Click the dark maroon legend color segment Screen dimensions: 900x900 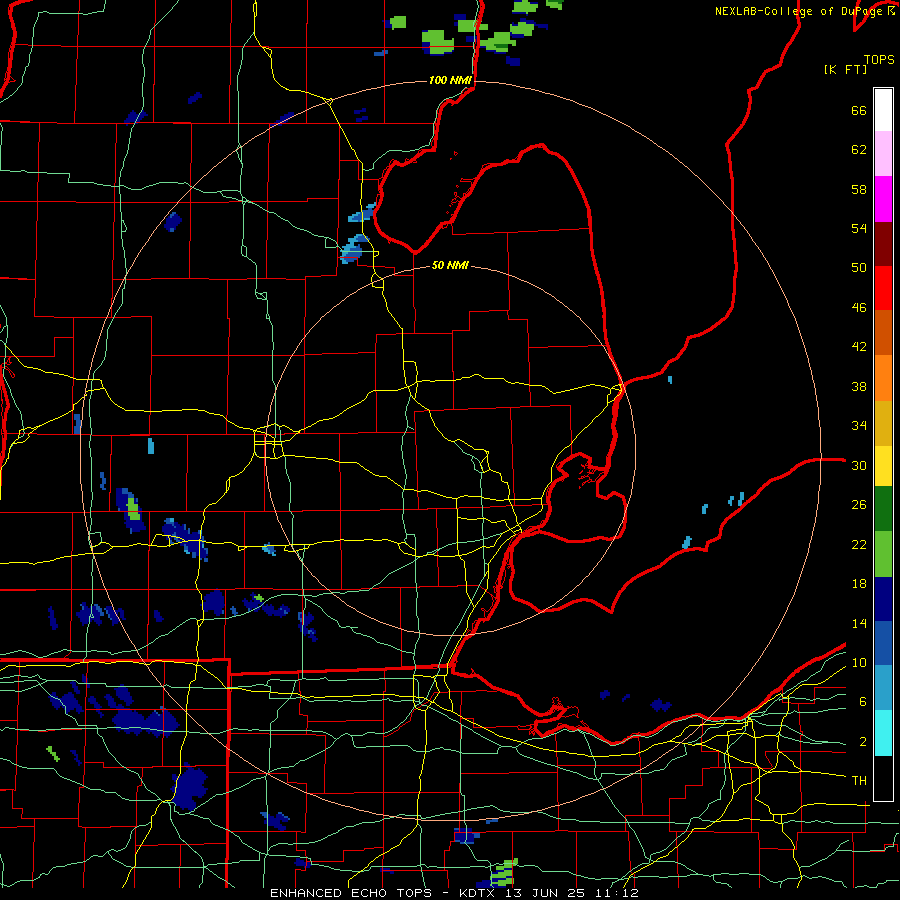(x=883, y=244)
